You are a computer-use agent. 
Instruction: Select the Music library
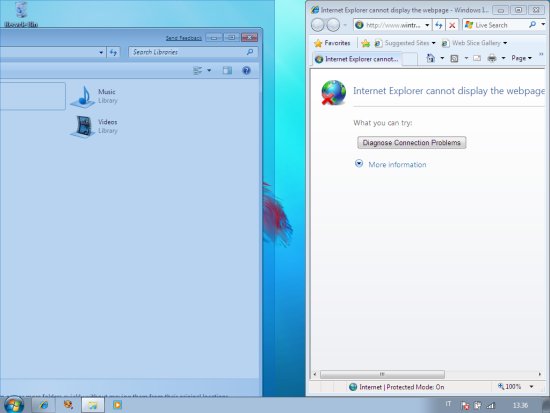(94, 96)
